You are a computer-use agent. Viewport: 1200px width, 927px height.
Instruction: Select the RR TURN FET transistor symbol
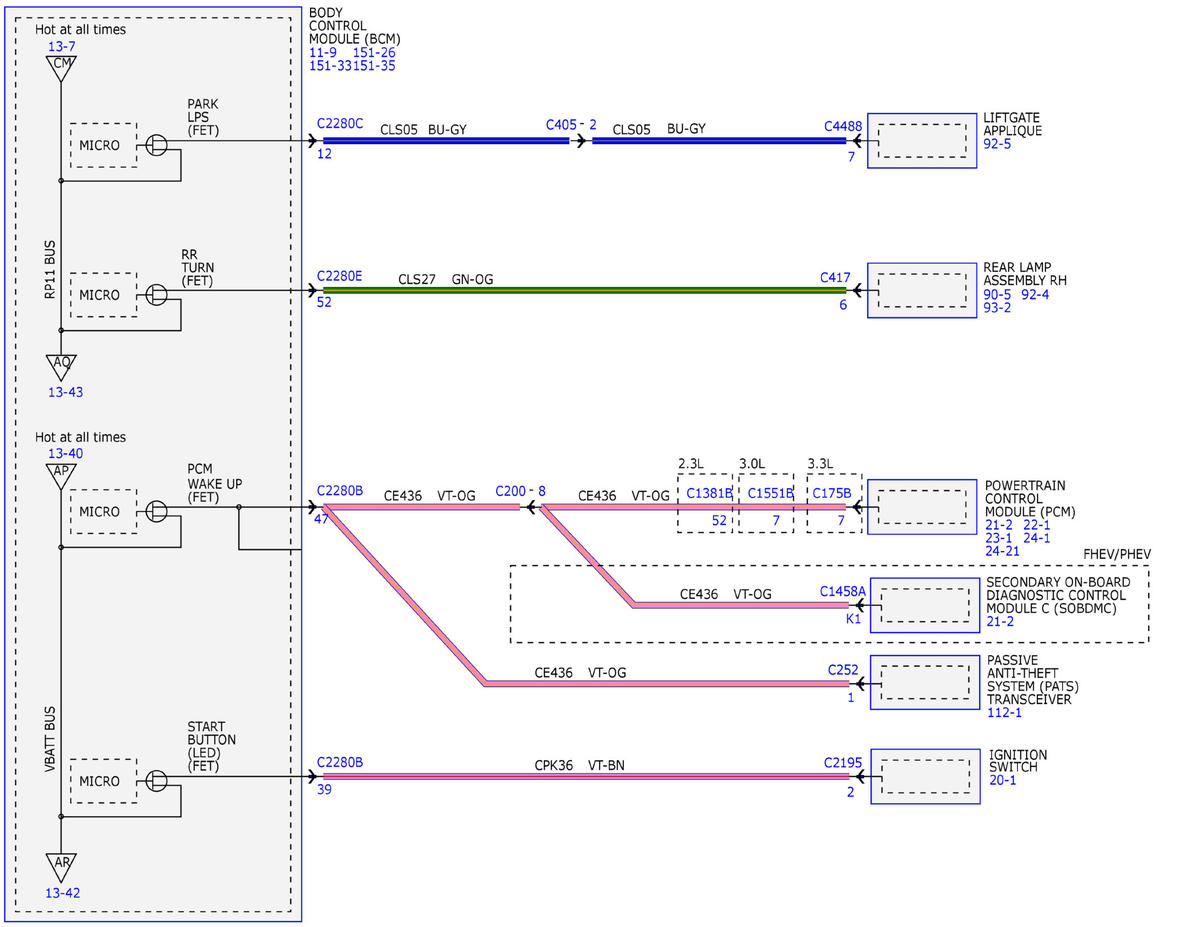[x=156, y=295]
